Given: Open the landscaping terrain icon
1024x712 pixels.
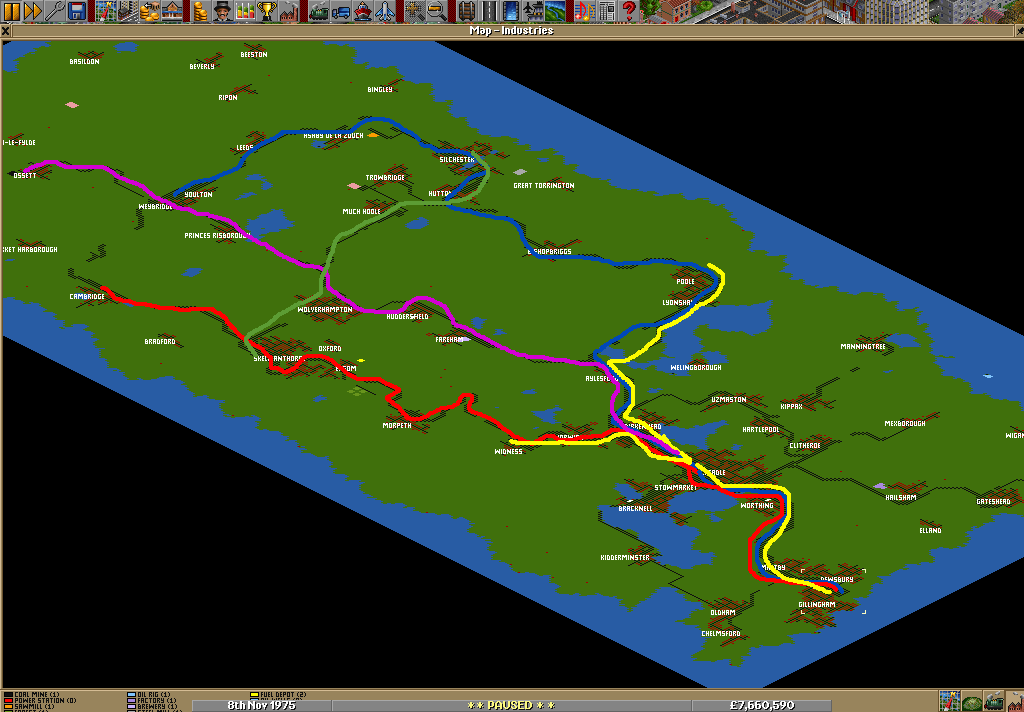Looking at the screenshot, I should click(553, 10).
